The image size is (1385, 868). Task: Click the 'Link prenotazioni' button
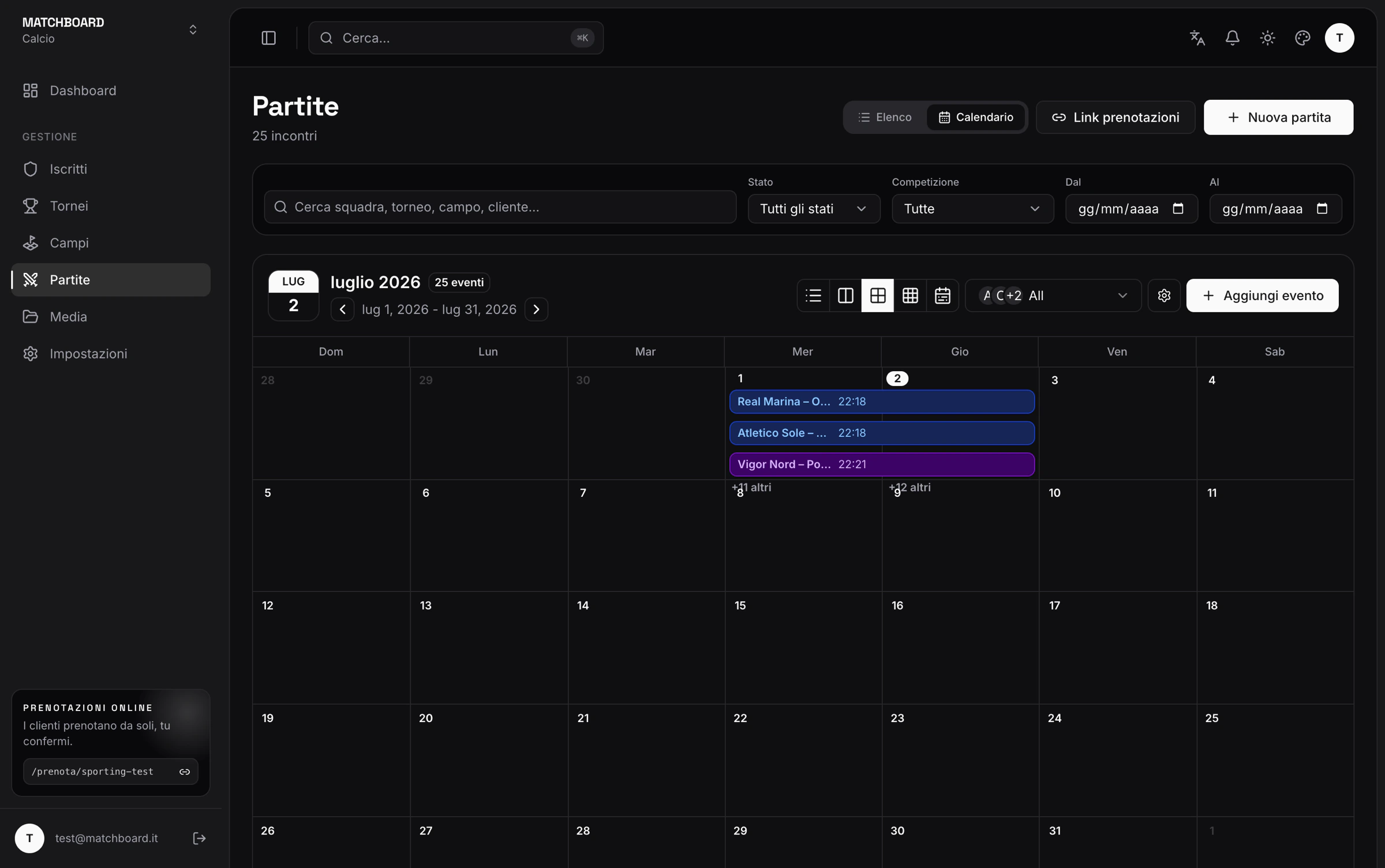(1115, 117)
